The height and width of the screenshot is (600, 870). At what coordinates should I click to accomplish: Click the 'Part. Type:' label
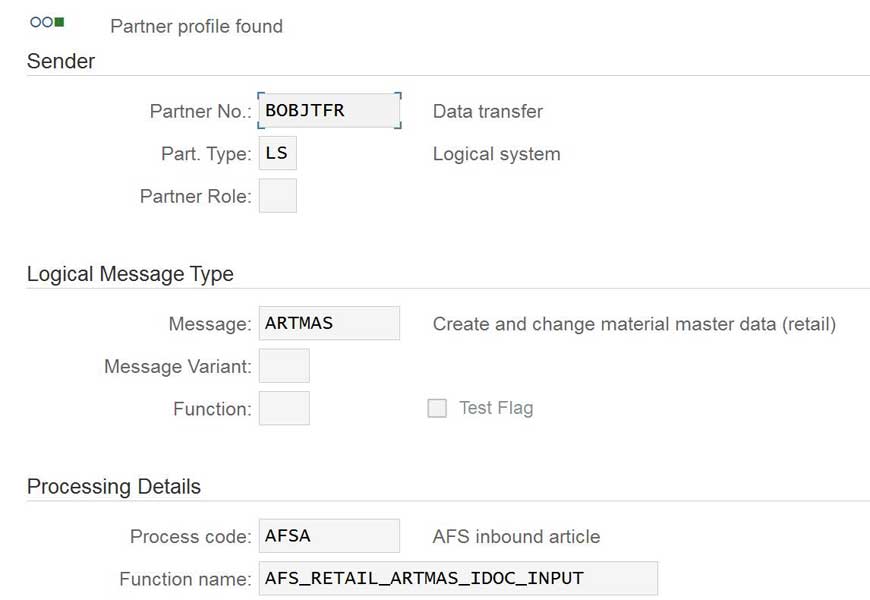tap(206, 154)
